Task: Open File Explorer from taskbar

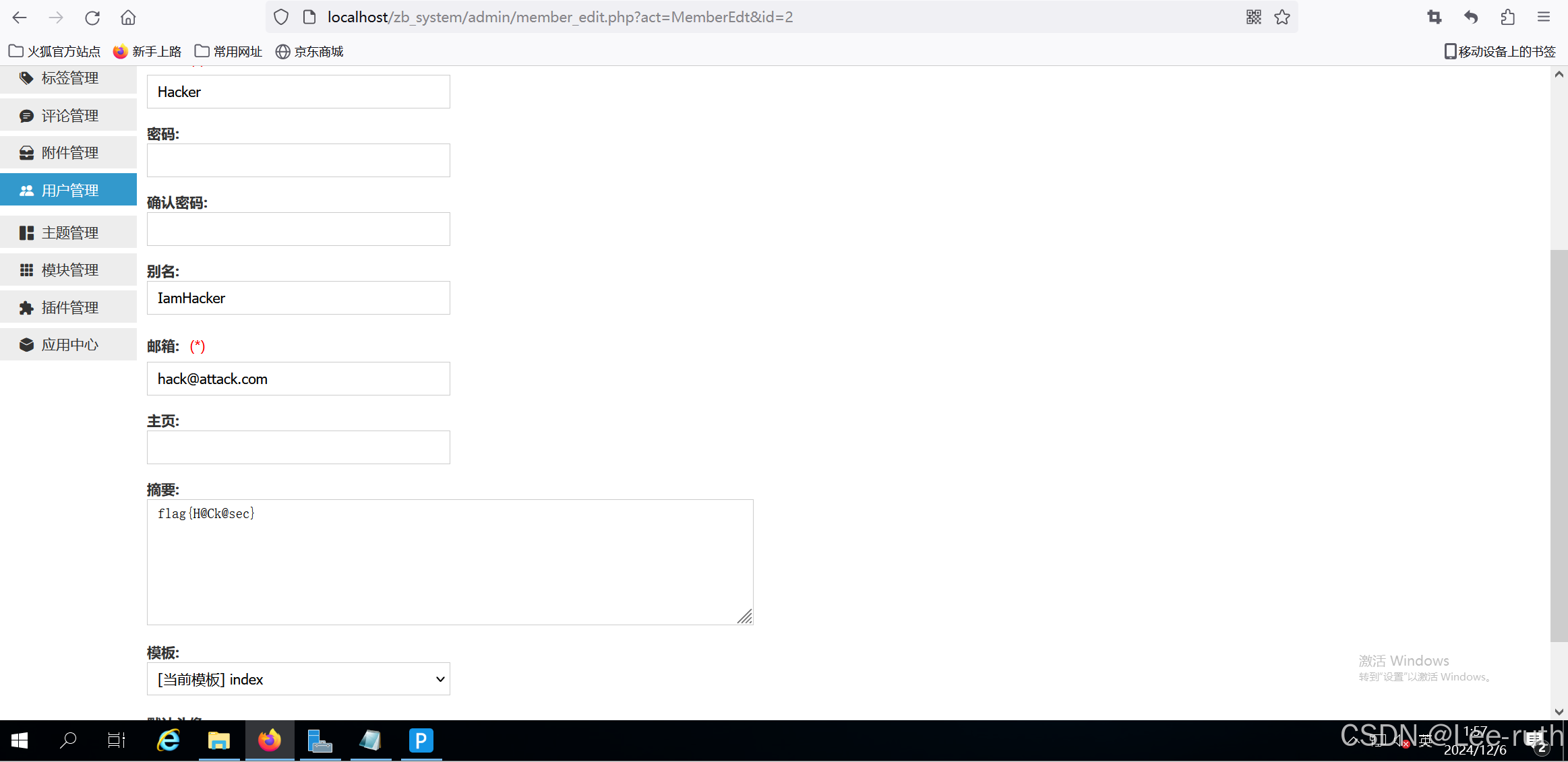Action: (218, 740)
